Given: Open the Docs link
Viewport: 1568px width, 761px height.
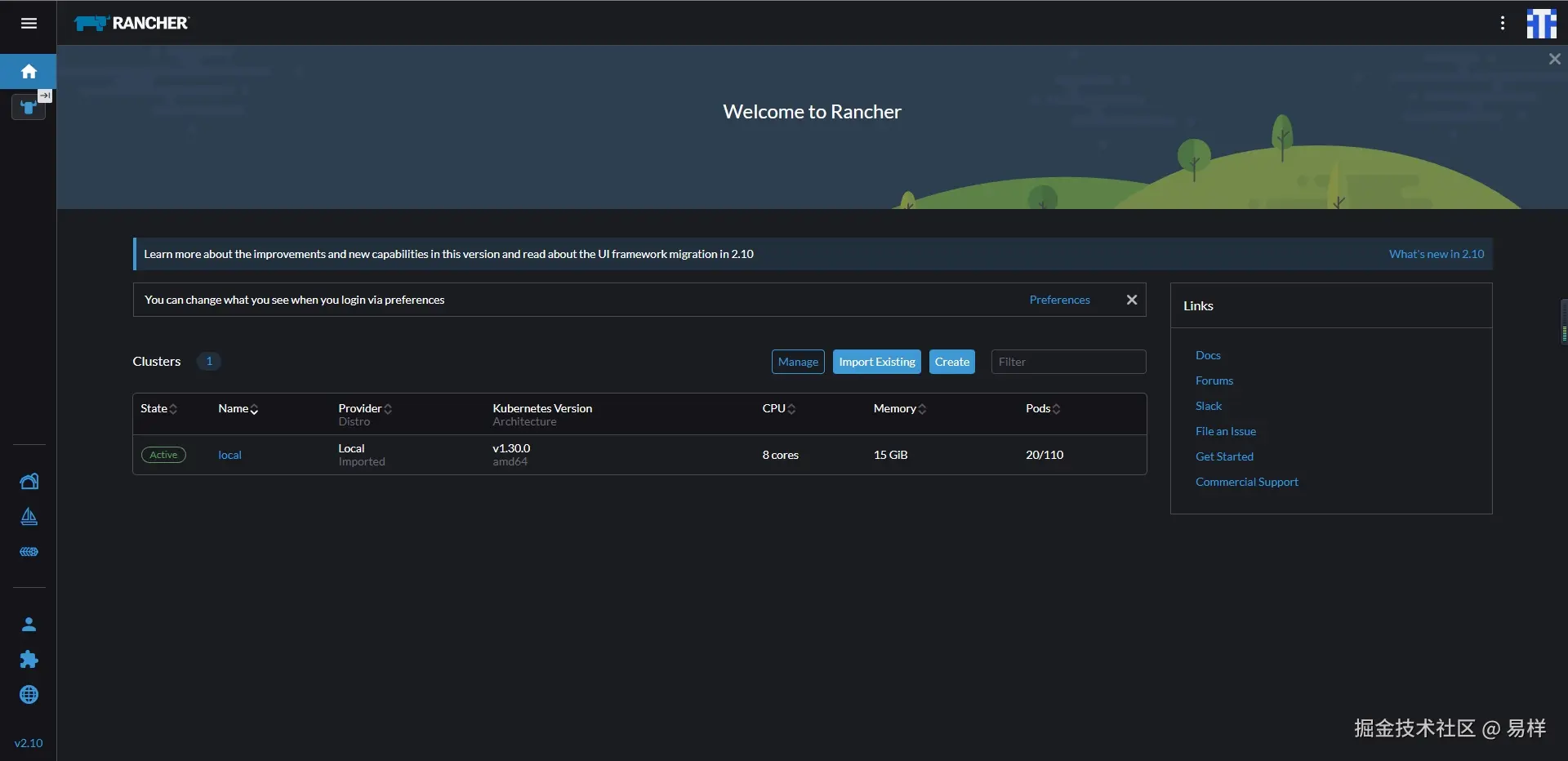Looking at the screenshot, I should [x=1208, y=355].
